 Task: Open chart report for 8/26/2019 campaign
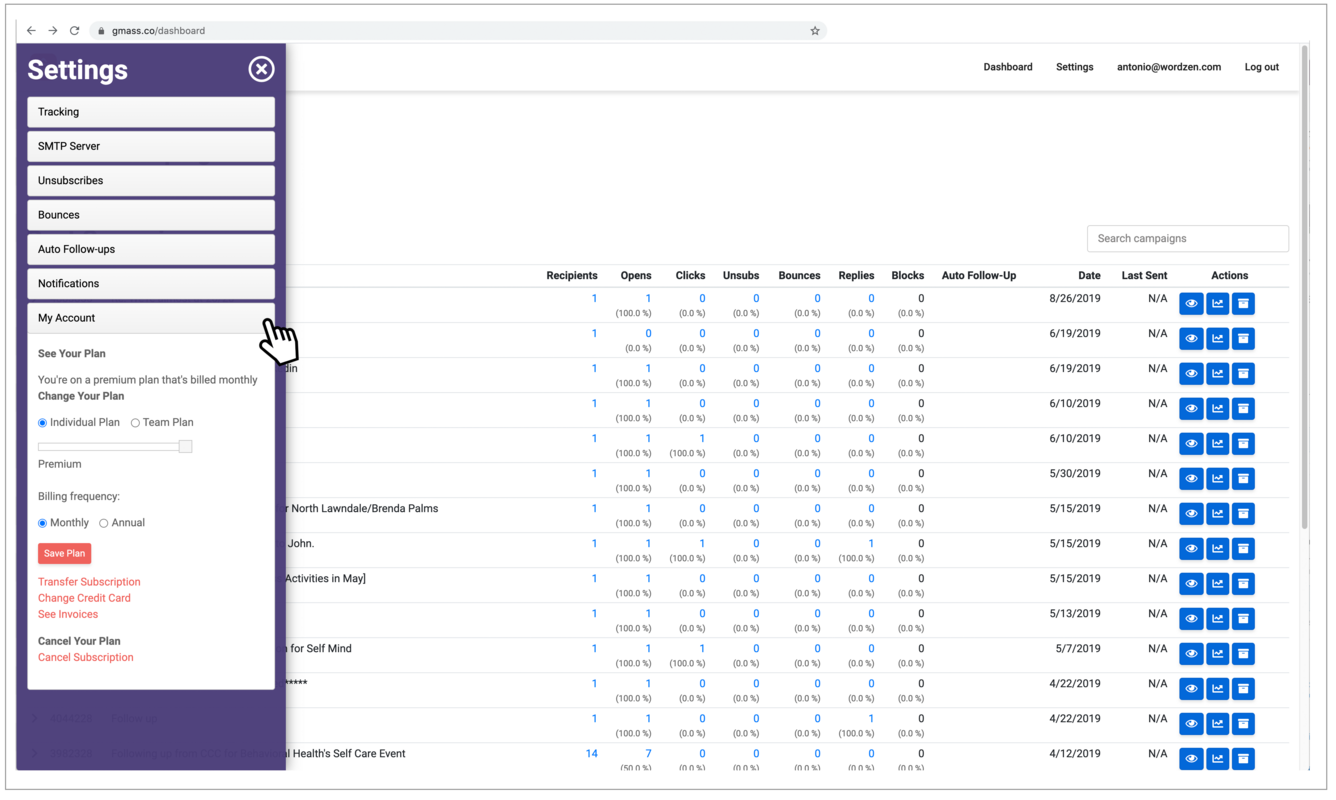pos(1217,304)
